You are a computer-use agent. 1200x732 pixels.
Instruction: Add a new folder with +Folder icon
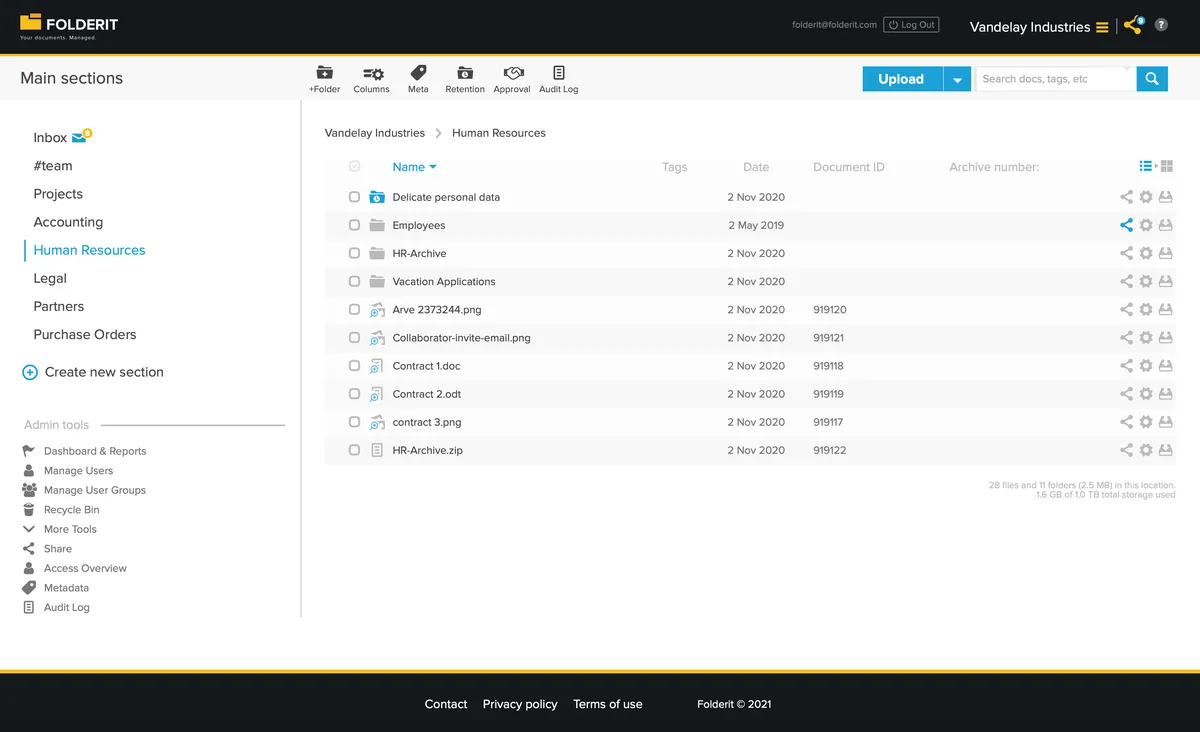(x=324, y=79)
